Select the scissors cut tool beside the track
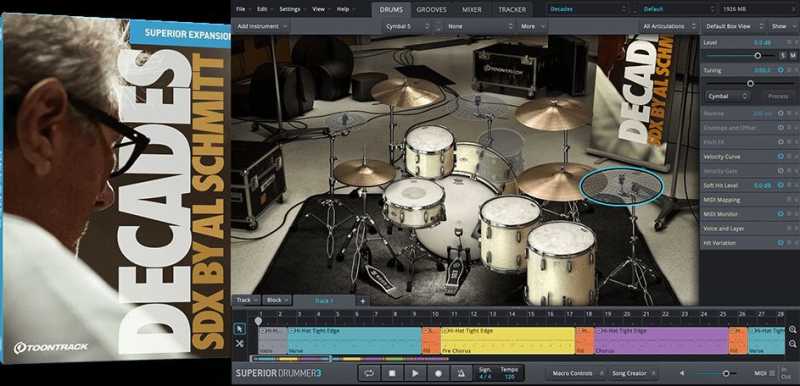 [x=239, y=344]
